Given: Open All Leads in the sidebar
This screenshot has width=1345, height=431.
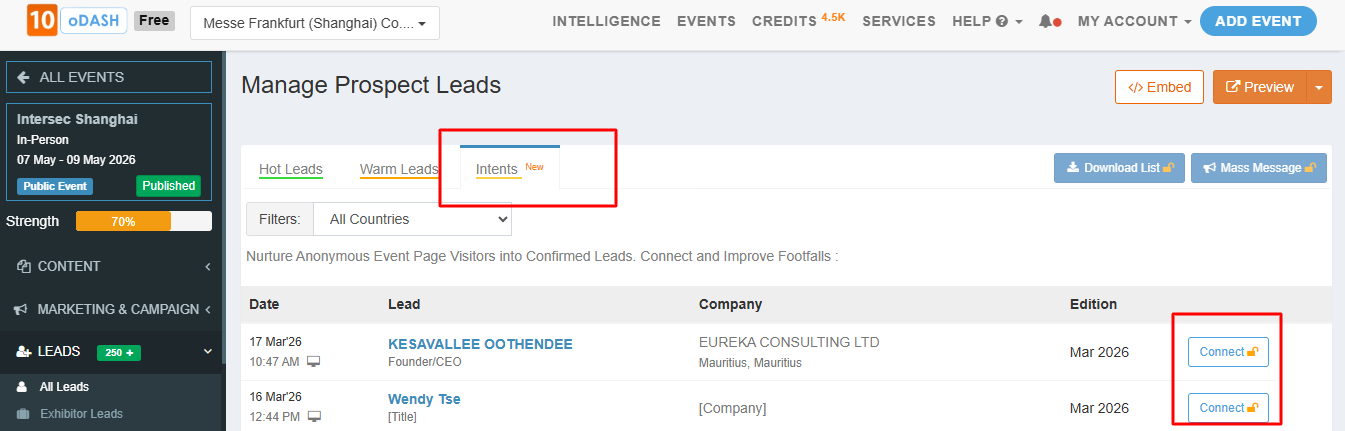Looking at the screenshot, I should (x=64, y=387).
